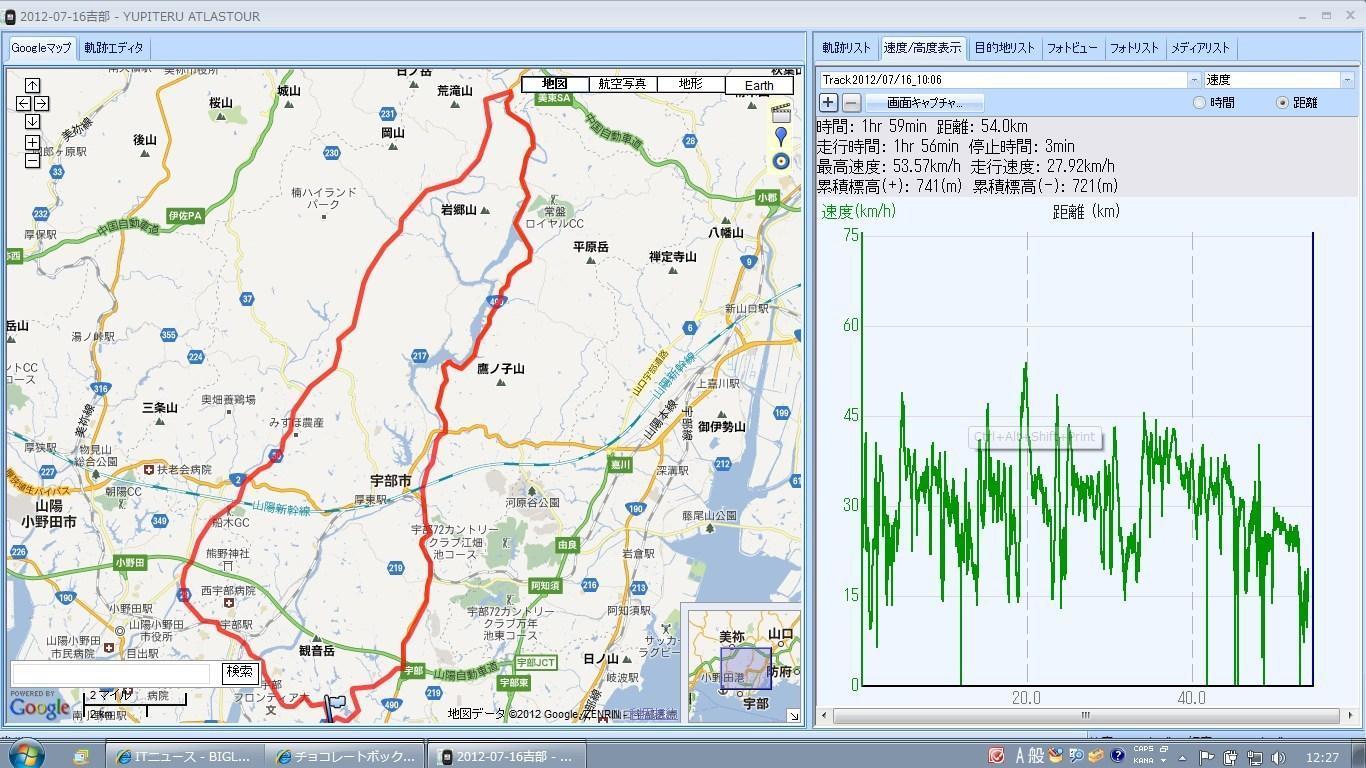
Task: Click the movie clapperboard icon on the map
Action: coord(781,112)
